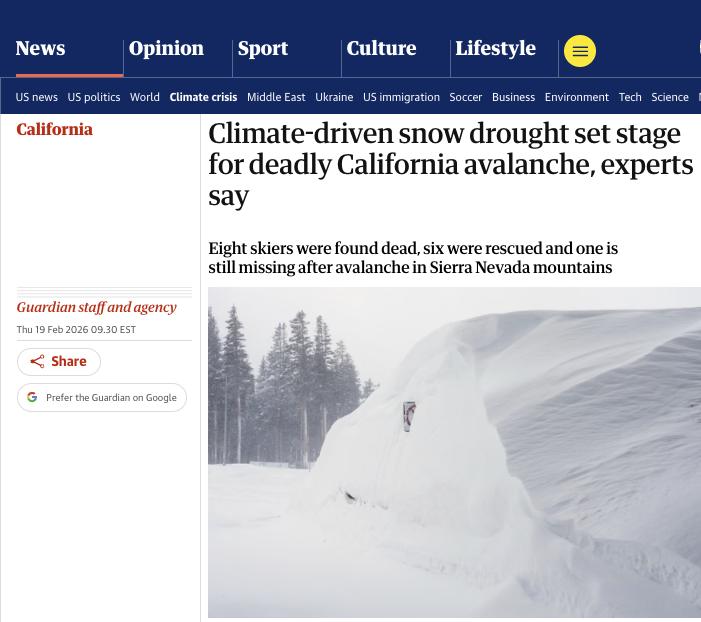Click the California topic label
The image size is (701, 622).
point(55,129)
